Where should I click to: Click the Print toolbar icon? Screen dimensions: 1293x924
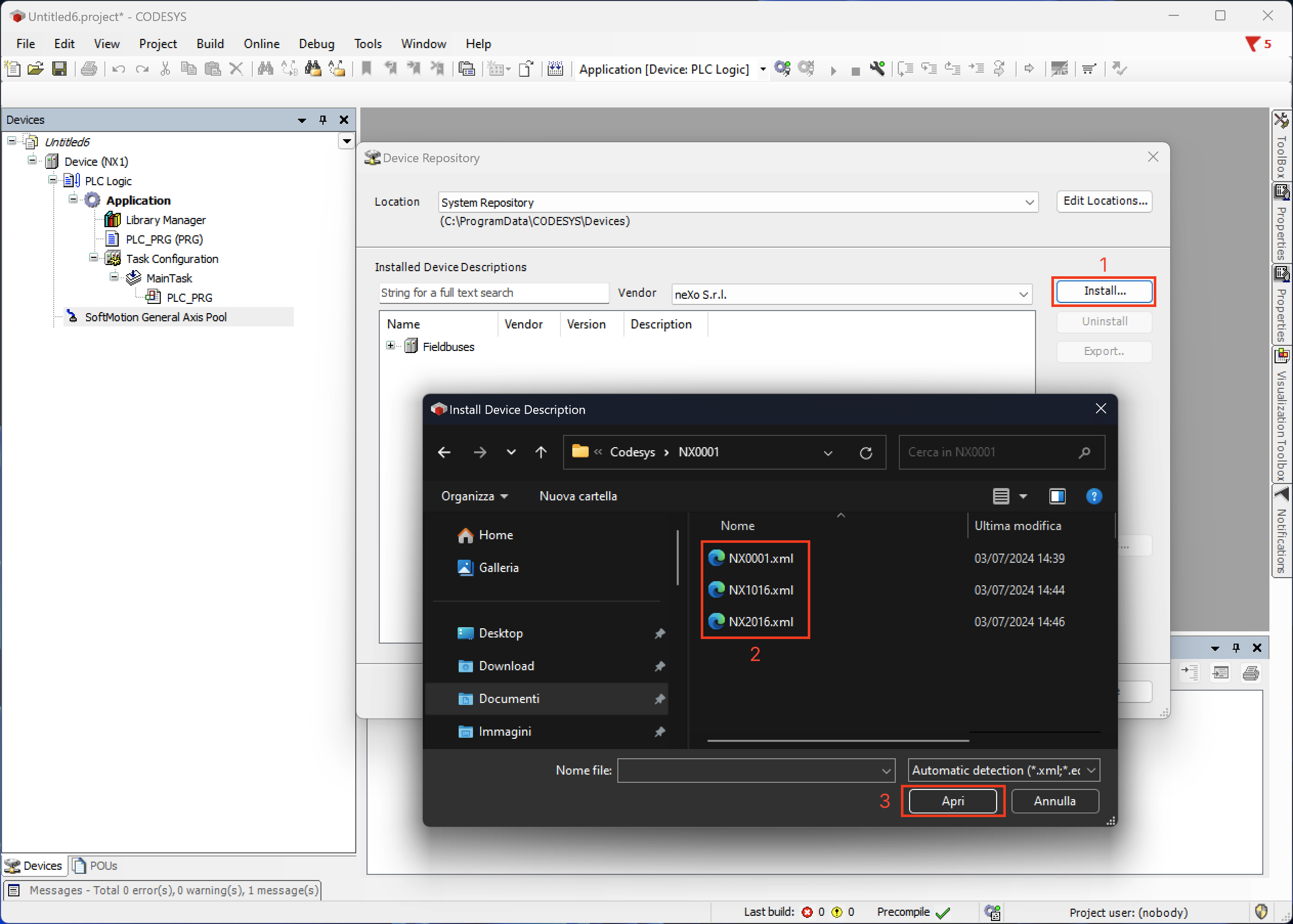tap(89, 69)
